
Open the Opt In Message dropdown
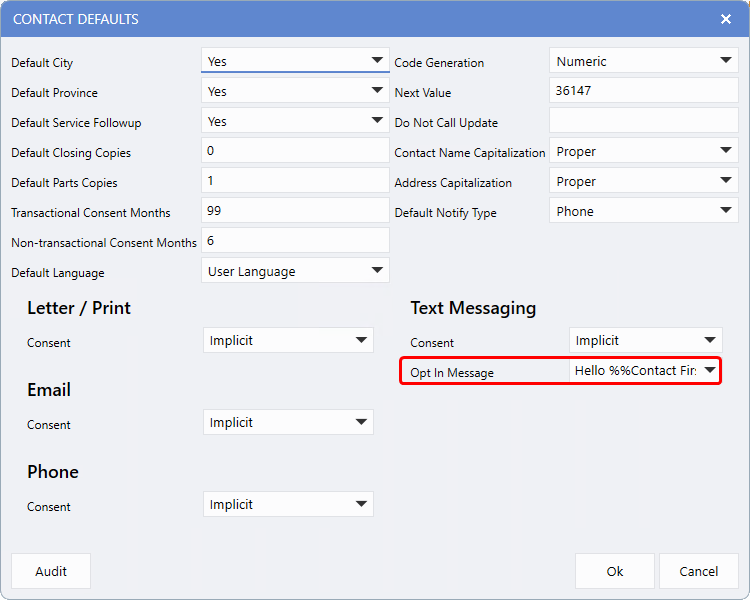[645, 371]
